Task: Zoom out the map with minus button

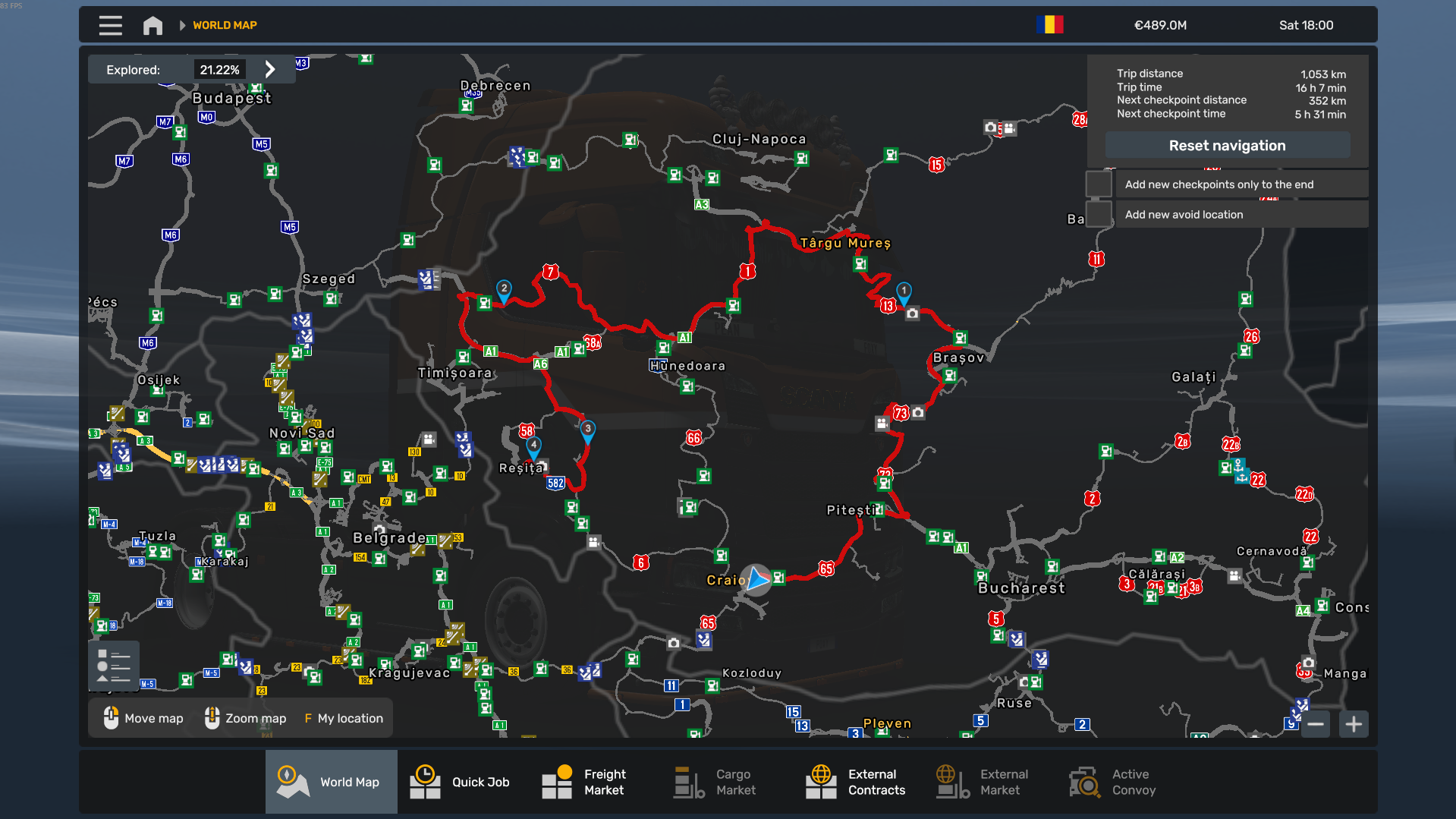Action: [1316, 724]
